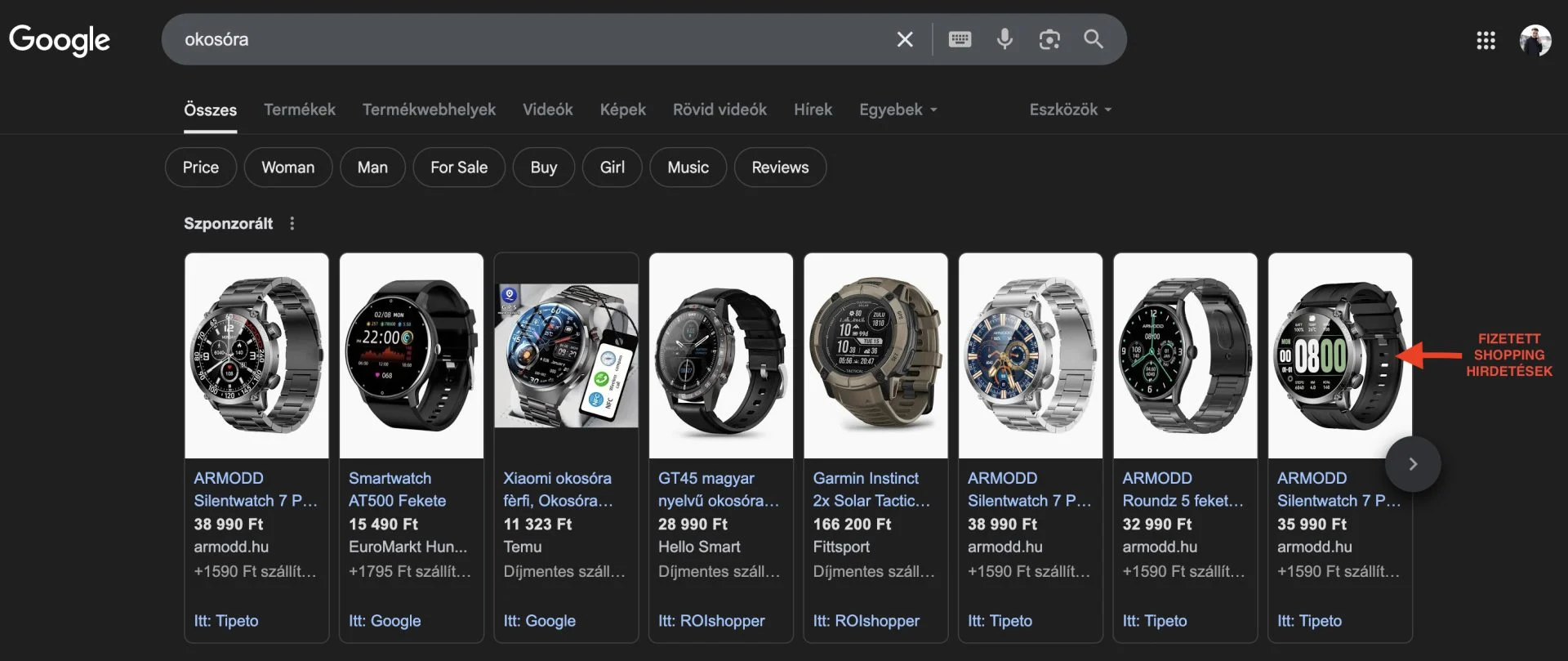The image size is (1568, 661).
Task: Apply the Woman filter chip
Action: tap(288, 167)
